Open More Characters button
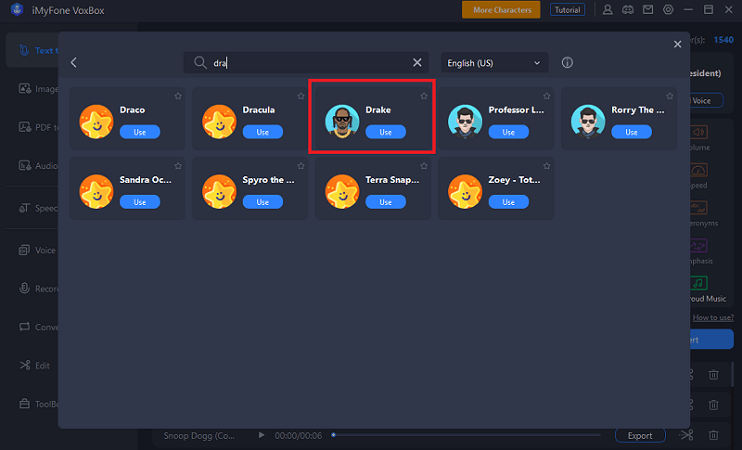The image size is (742, 450). (x=501, y=10)
